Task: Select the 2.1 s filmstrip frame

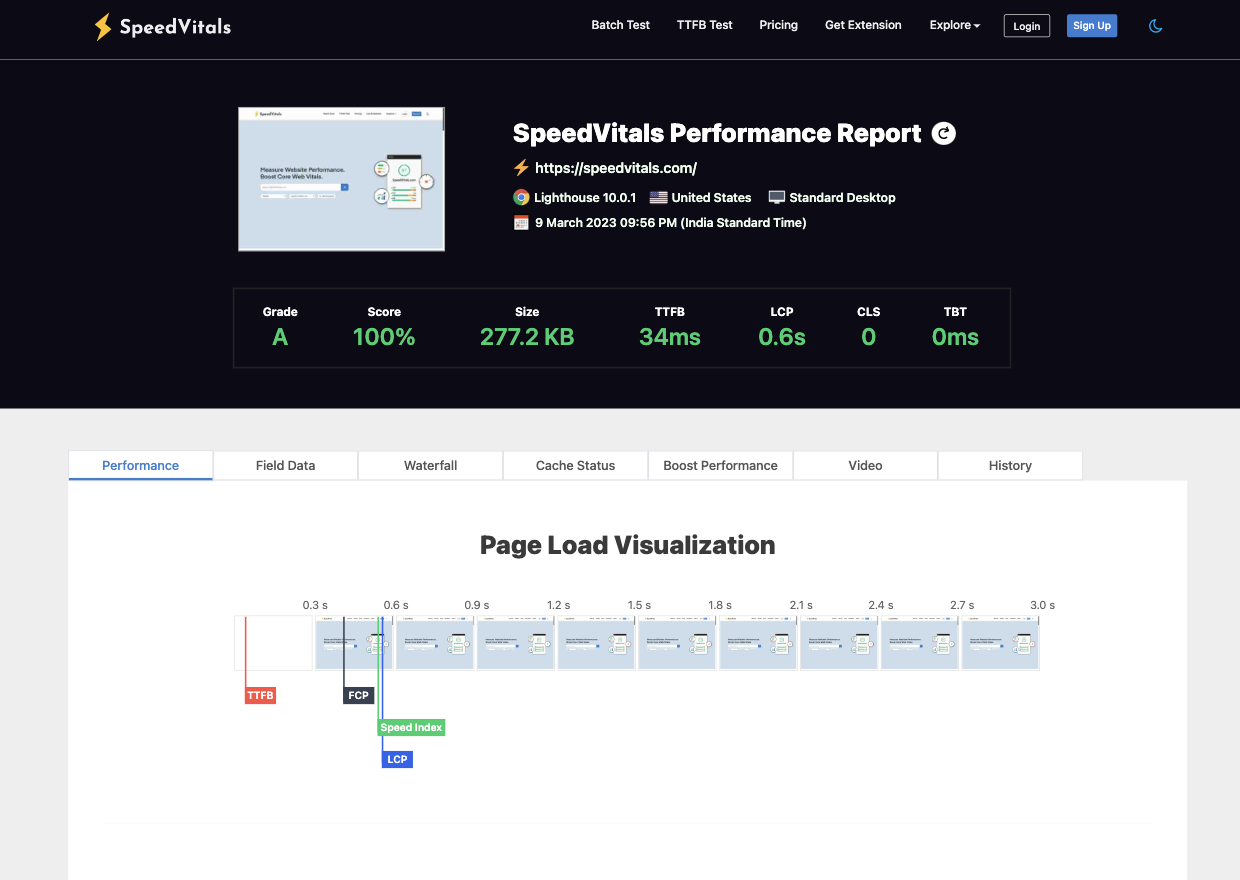Action: [839, 643]
